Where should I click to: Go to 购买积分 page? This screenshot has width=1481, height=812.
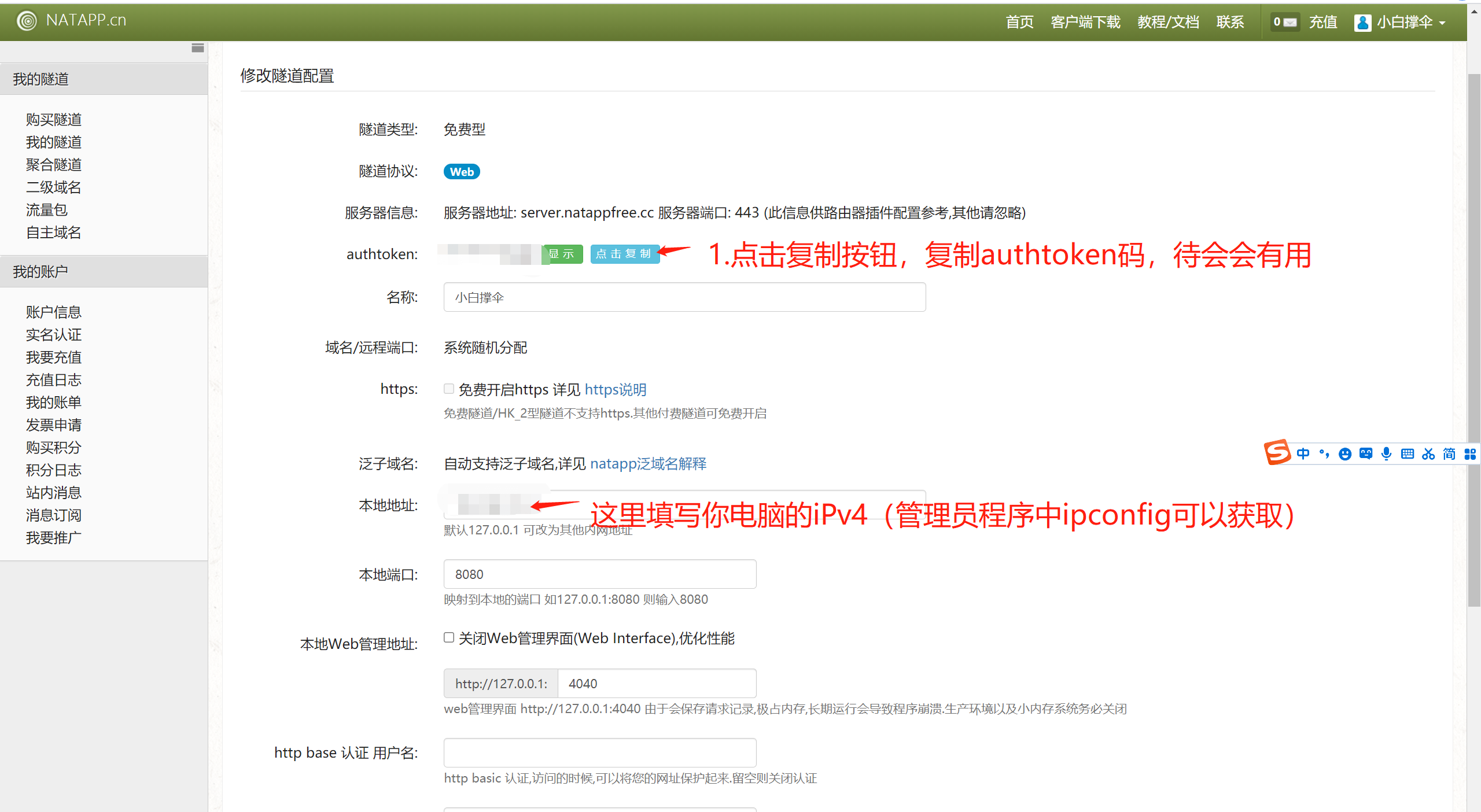[54, 448]
